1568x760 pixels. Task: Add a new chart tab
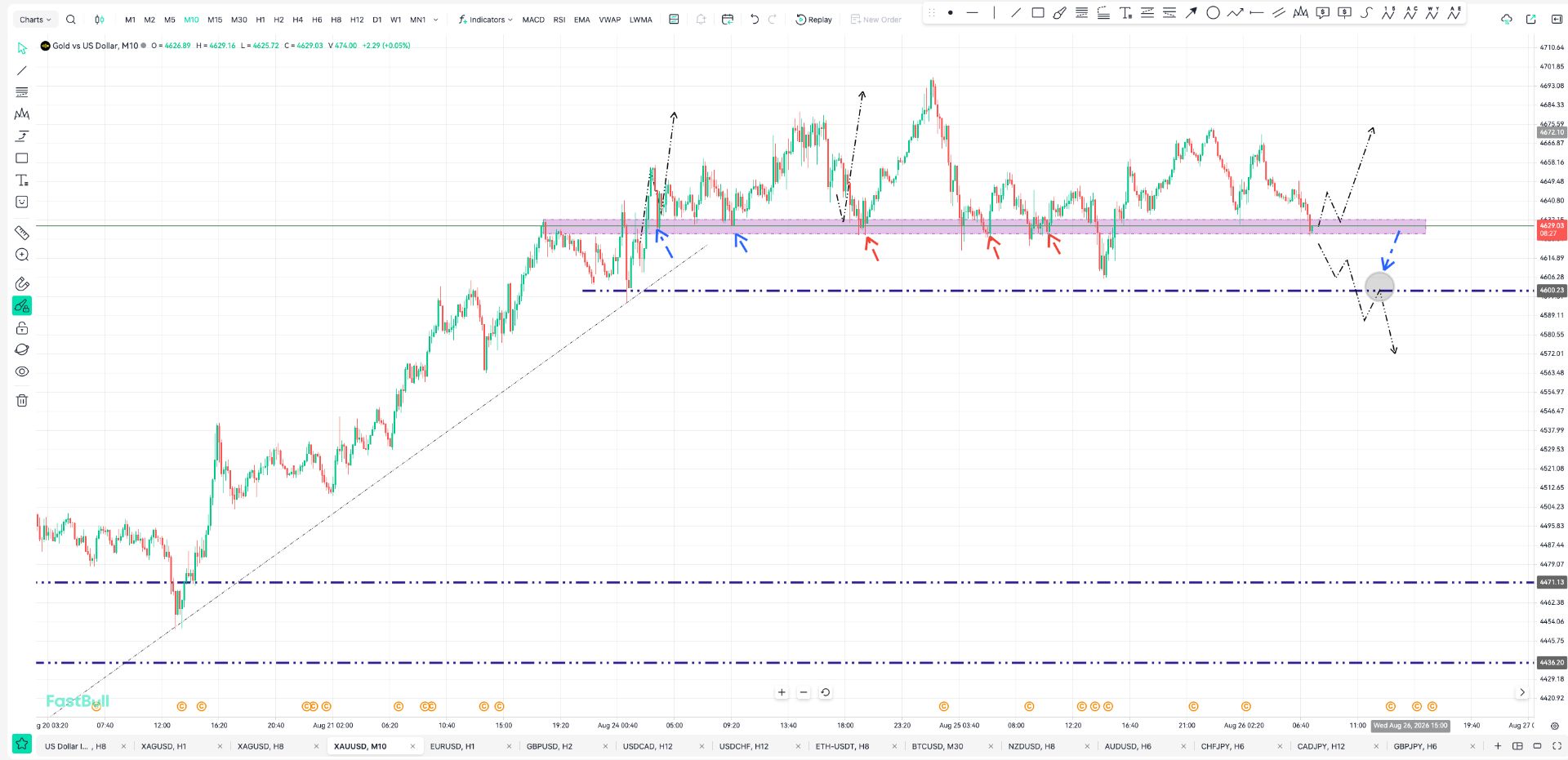(1498, 745)
